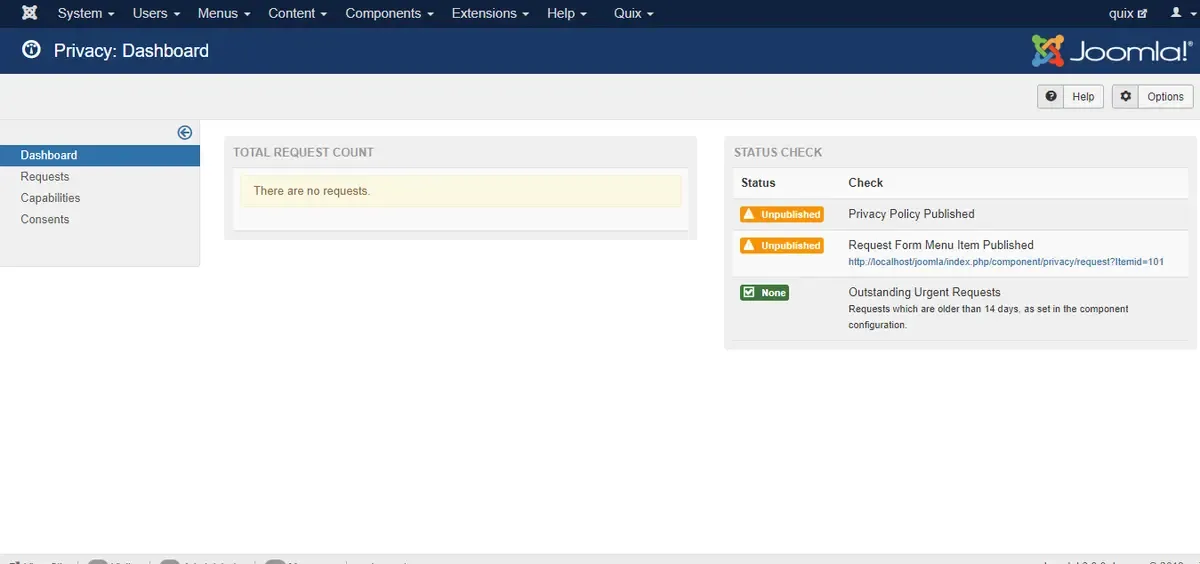Open the Content menu
The height and width of the screenshot is (564, 1200).
(297, 13)
